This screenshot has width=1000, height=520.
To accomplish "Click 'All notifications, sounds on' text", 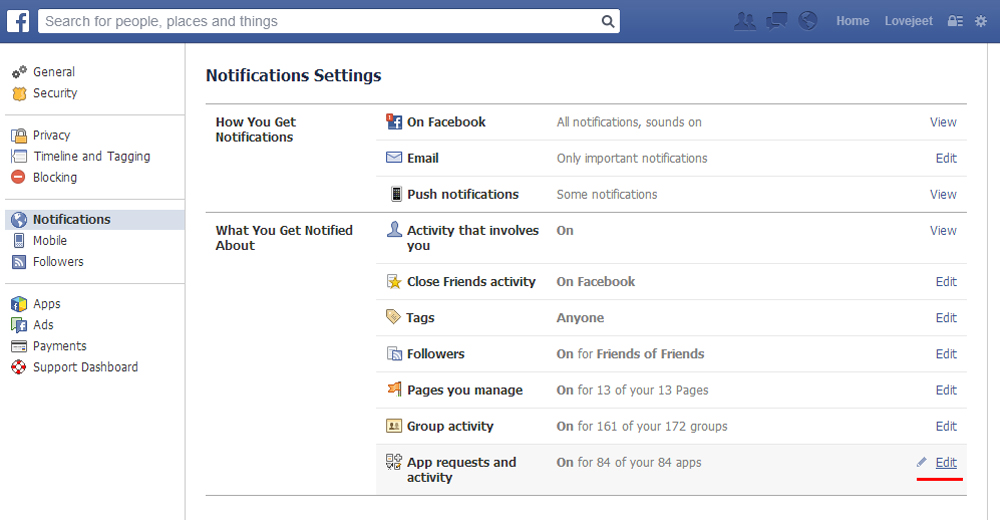I will (x=629, y=122).
